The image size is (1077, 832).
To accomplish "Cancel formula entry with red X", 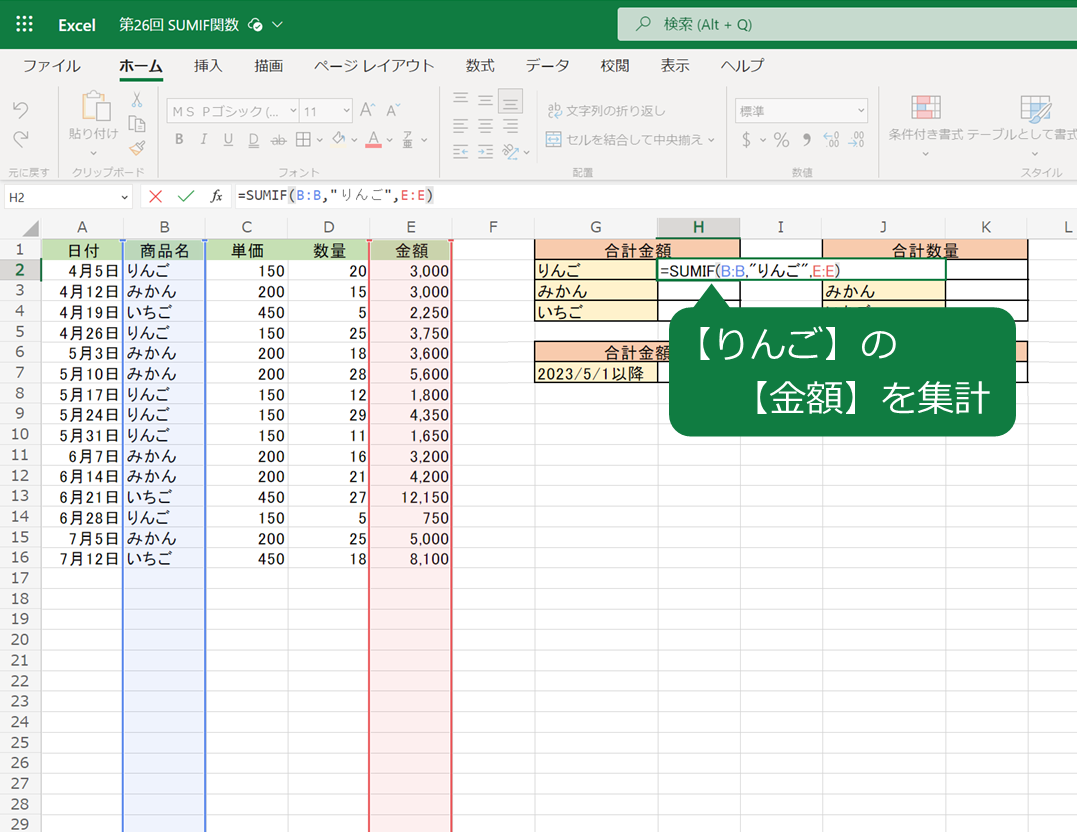I will (x=155, y=196).
